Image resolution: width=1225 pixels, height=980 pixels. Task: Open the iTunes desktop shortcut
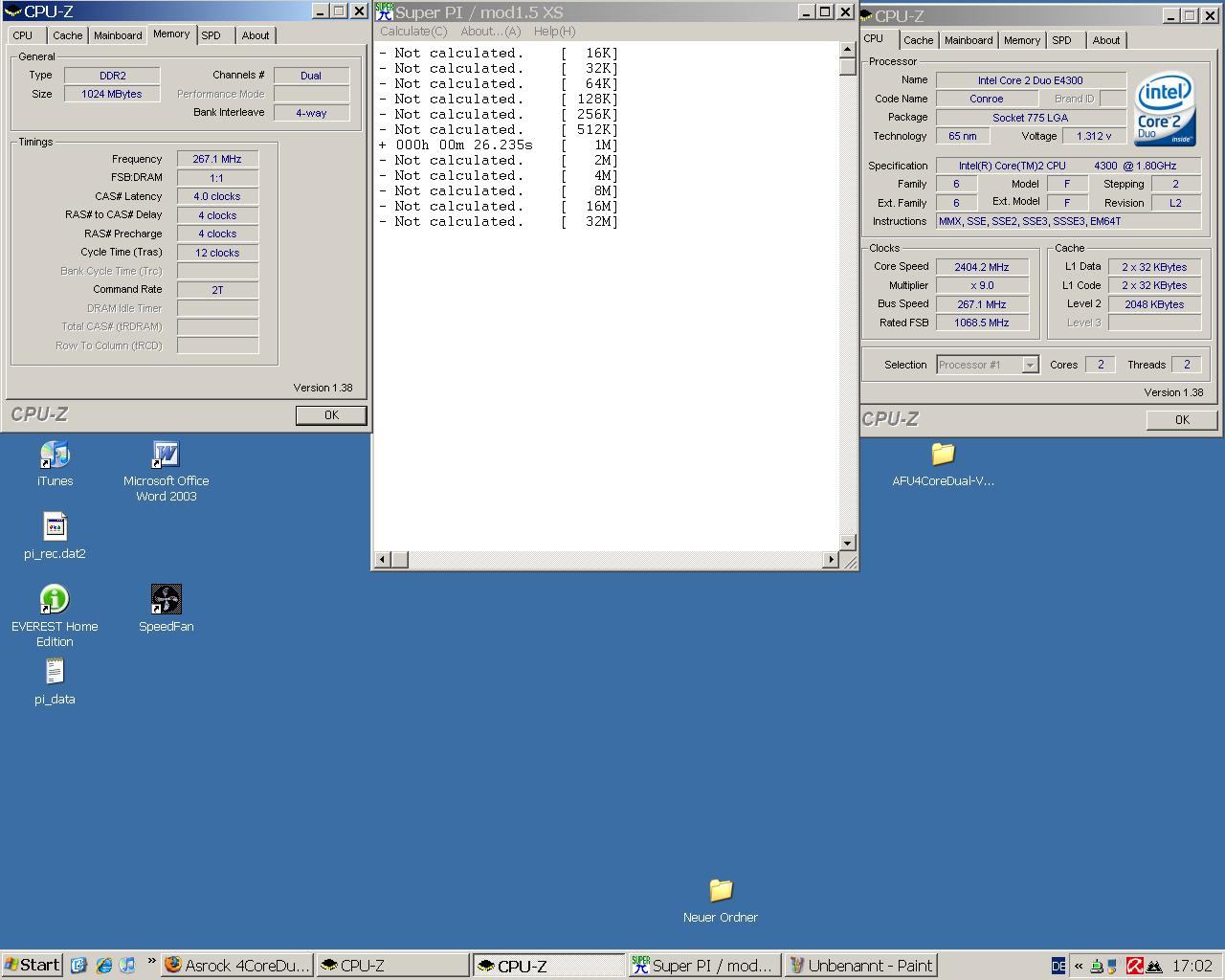[55, 456]
